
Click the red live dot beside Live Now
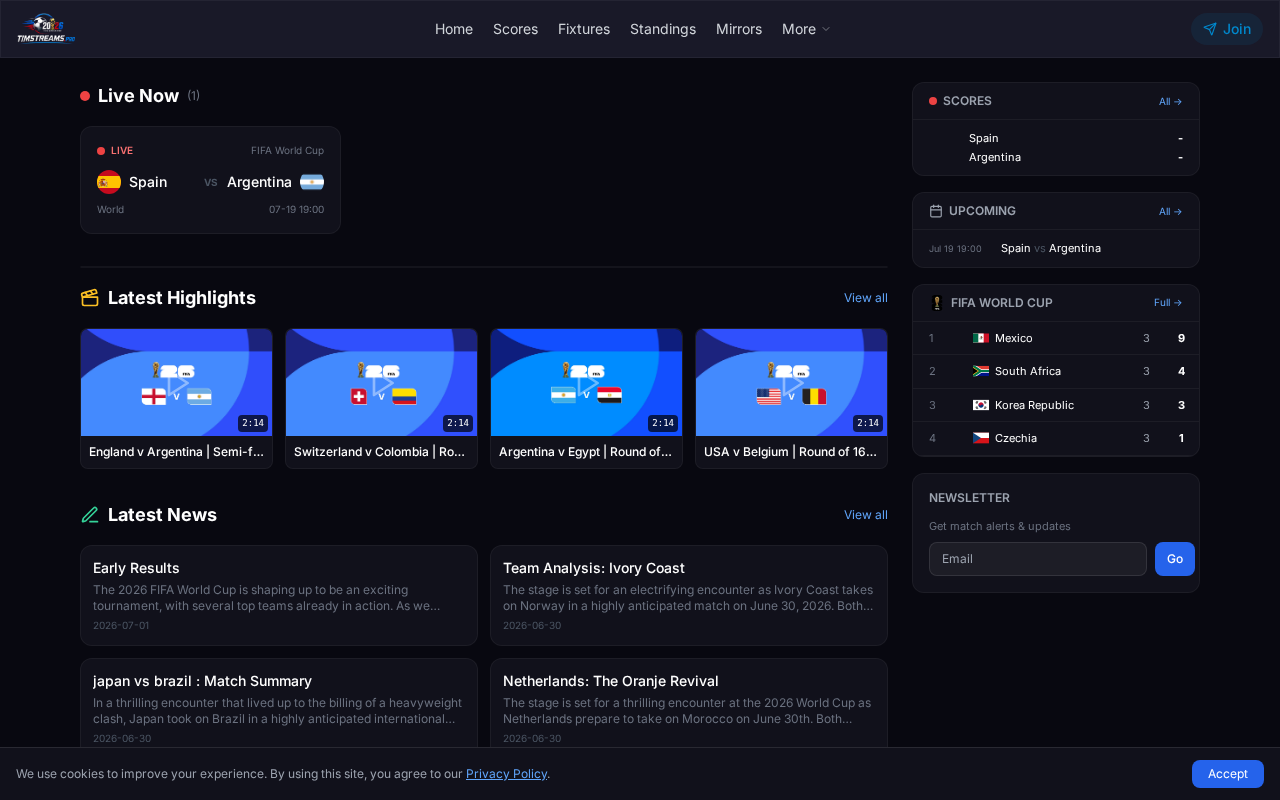coord(85,96)
